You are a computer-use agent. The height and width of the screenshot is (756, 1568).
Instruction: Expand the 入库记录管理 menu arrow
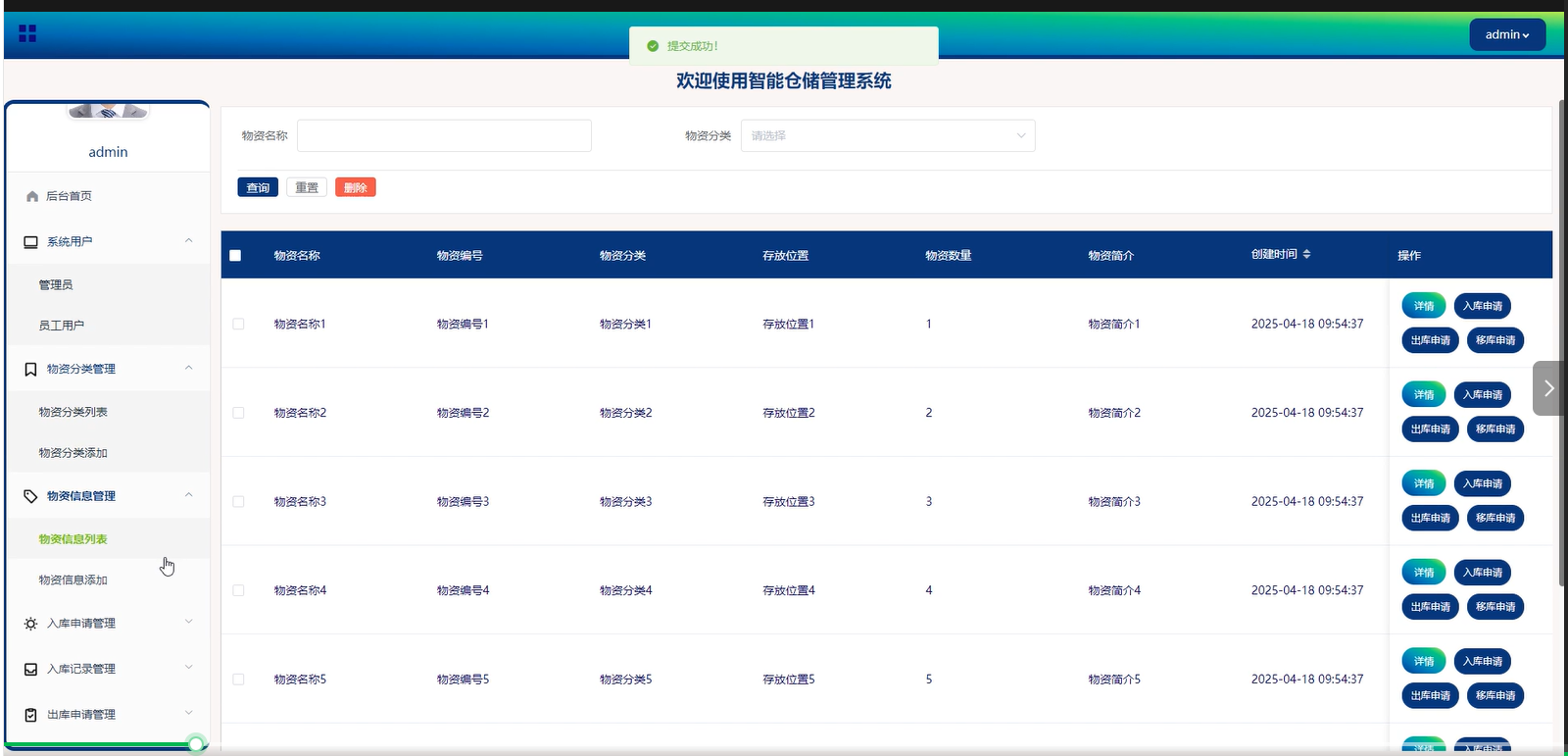[x=189, y=668]
